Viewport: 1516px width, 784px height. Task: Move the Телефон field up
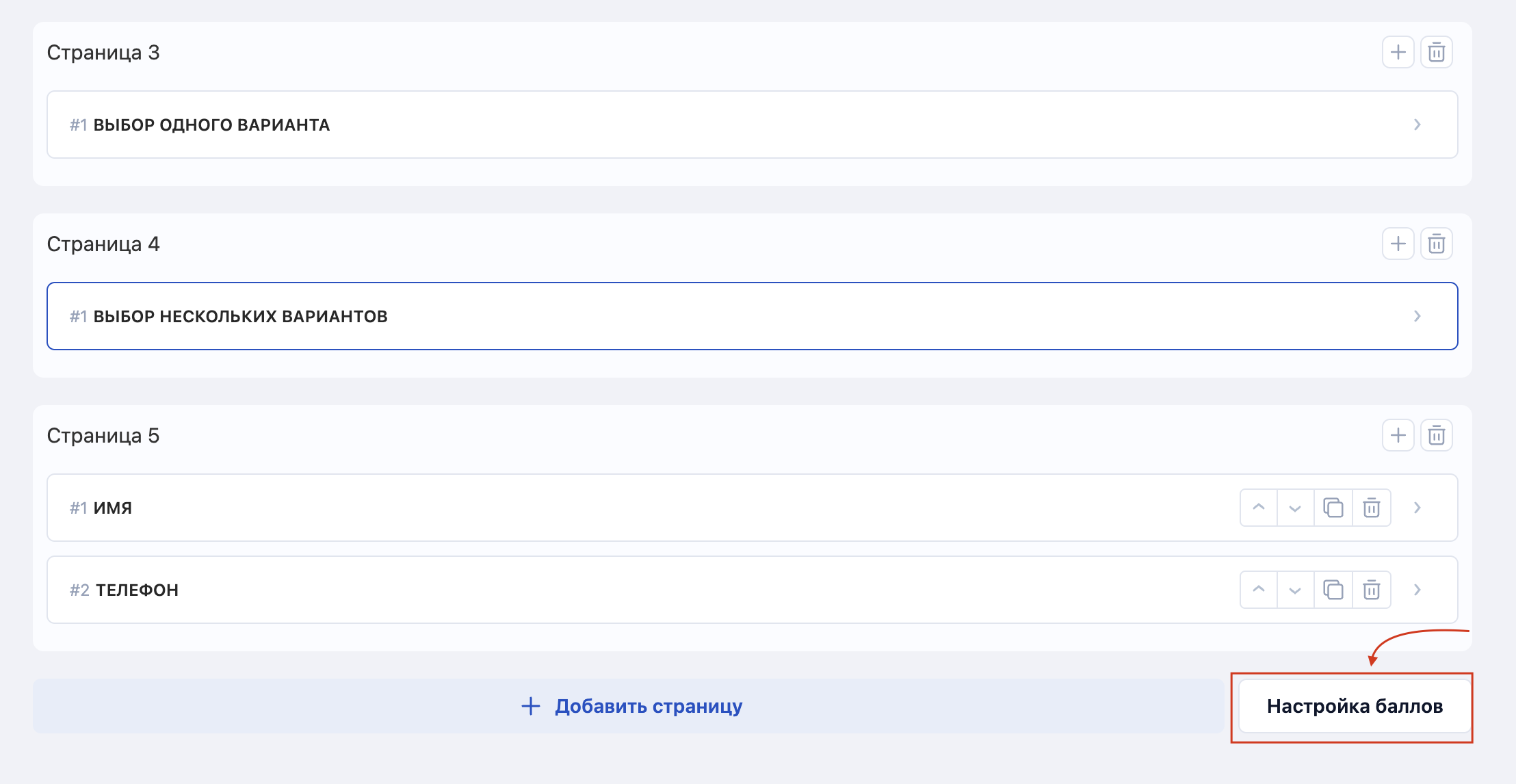pyautogui.click(x=1259, y=590)
